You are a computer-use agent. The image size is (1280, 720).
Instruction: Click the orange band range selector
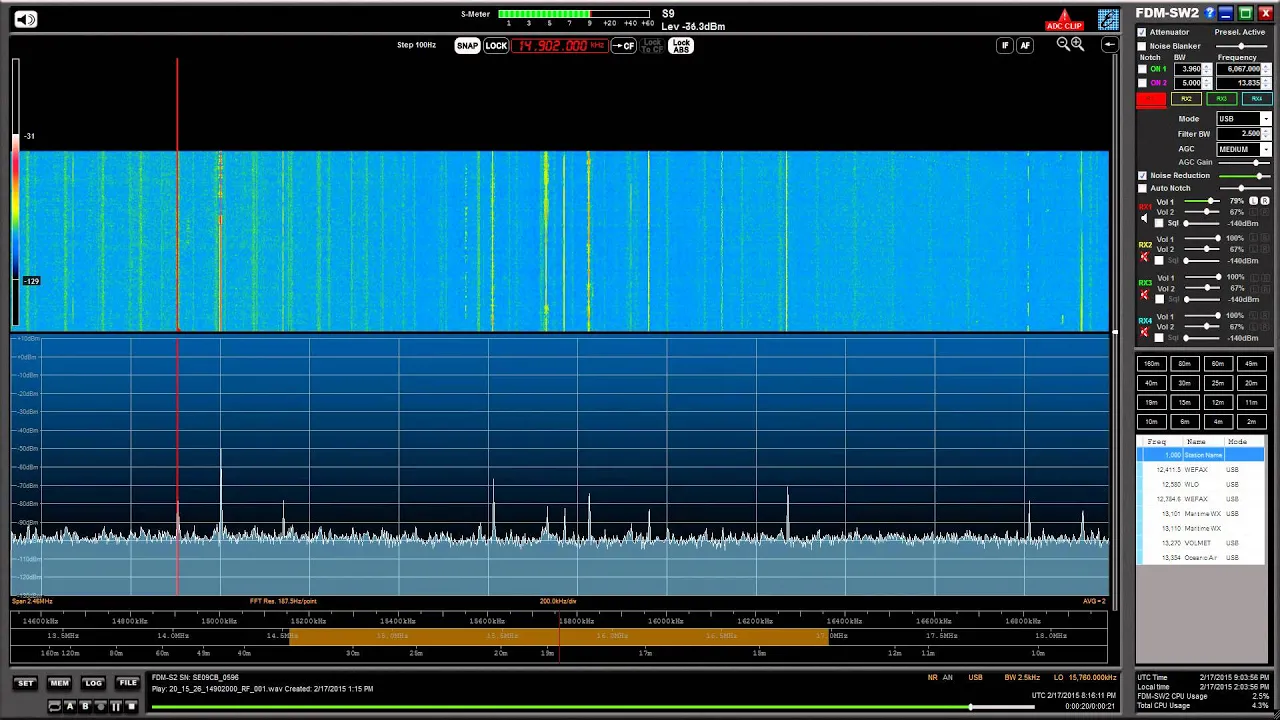pos(557,635)
